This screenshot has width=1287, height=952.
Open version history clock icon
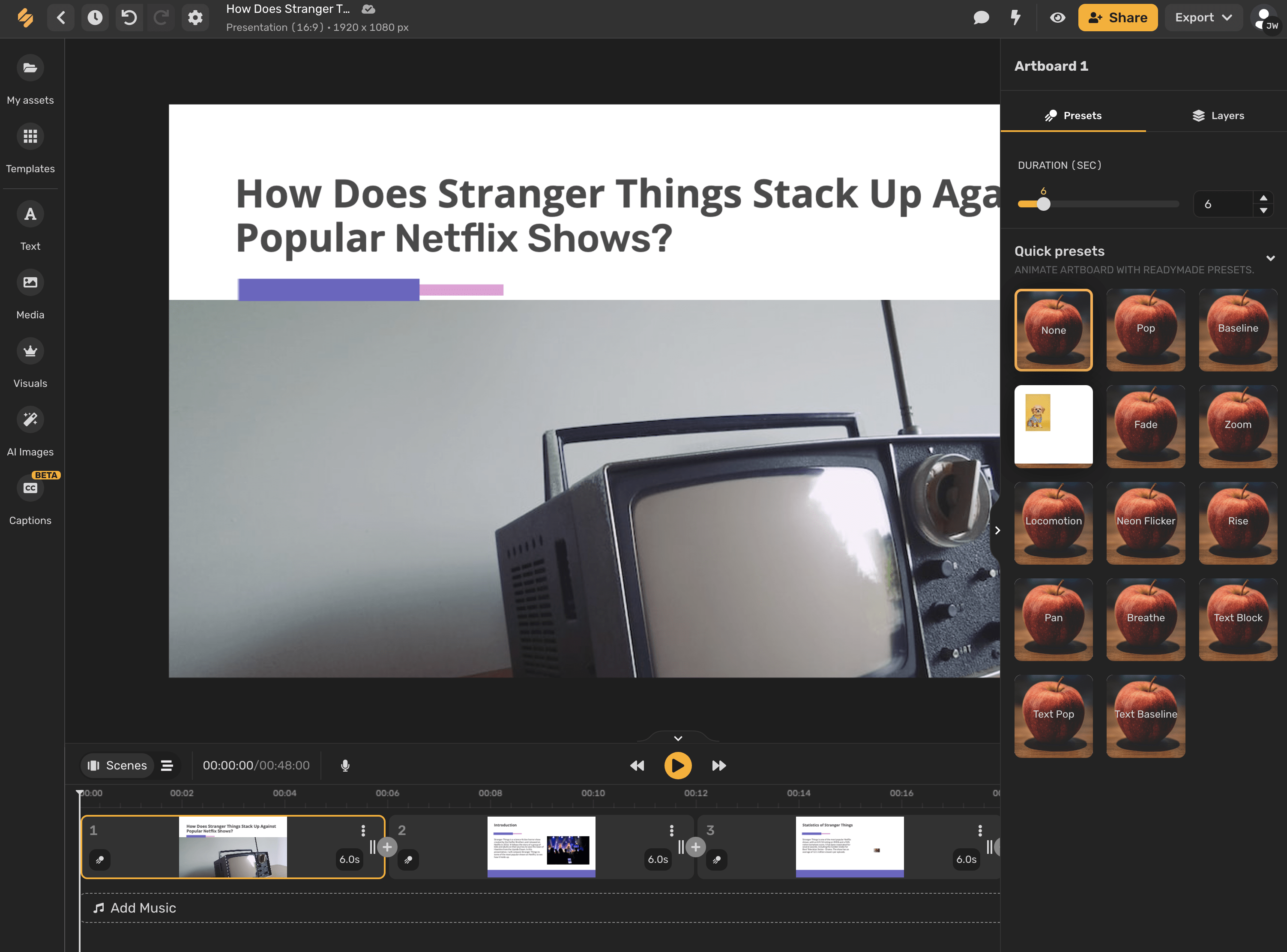click(95, 18)
